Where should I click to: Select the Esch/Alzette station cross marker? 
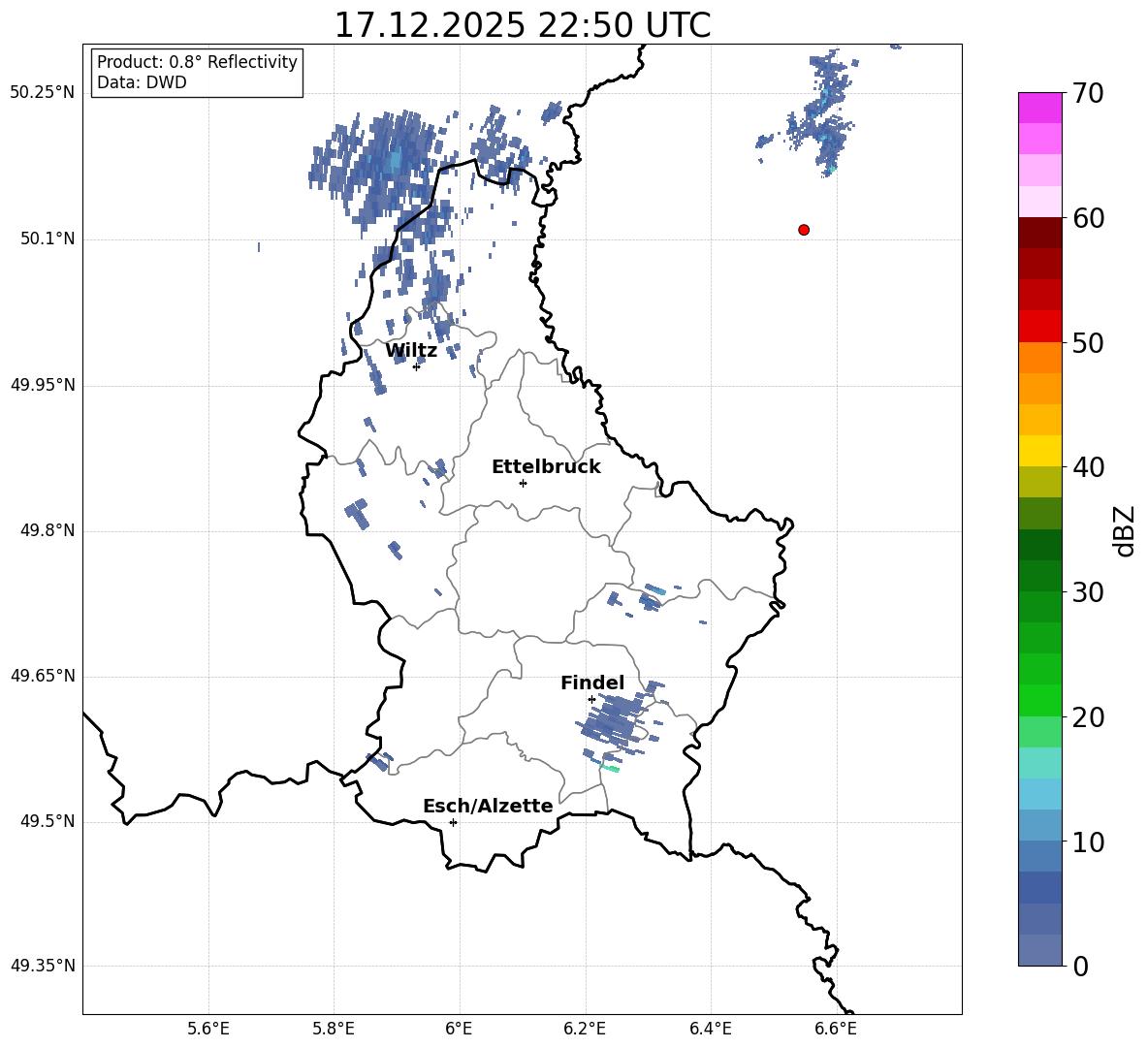coord(453,822)
